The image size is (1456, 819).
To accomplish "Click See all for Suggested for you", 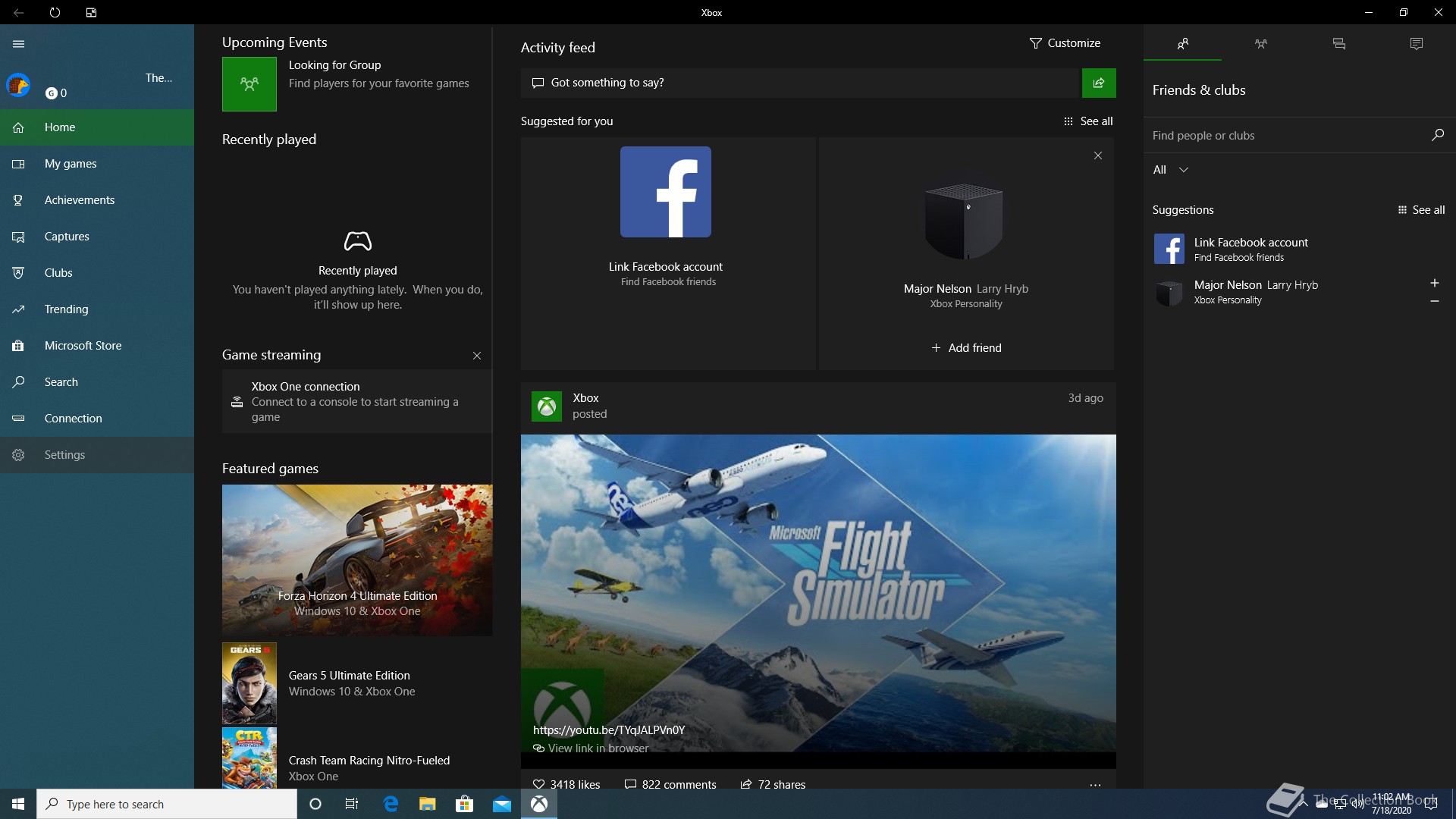I will point(1088,121).
